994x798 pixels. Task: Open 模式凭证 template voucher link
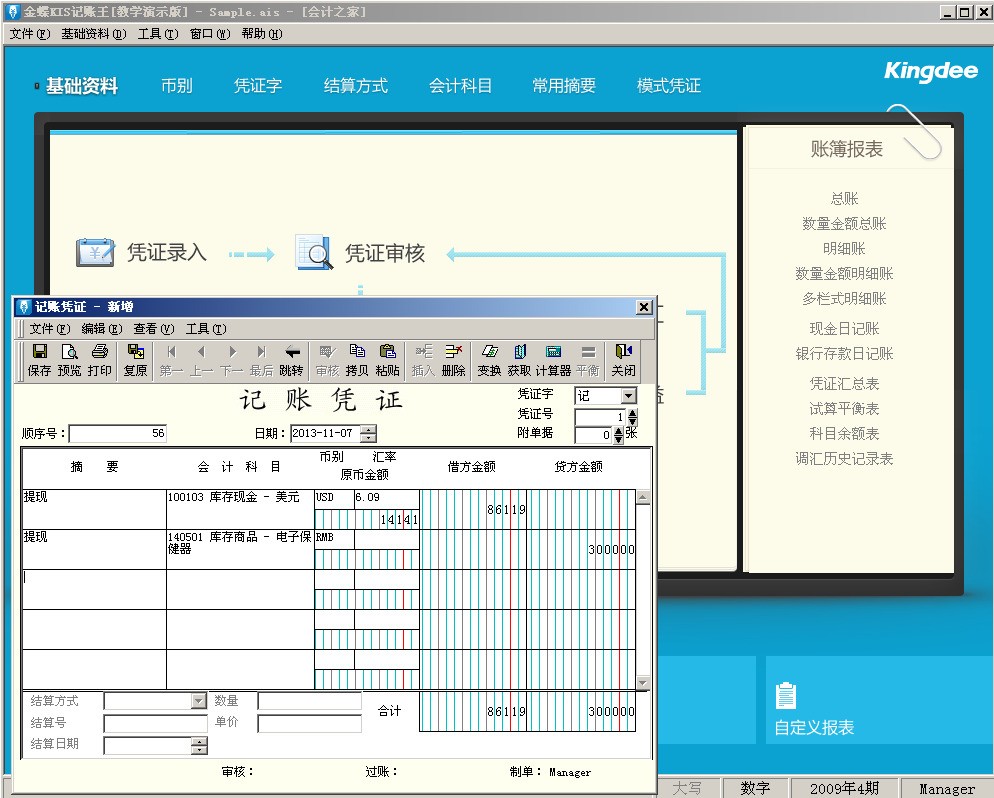669,86
